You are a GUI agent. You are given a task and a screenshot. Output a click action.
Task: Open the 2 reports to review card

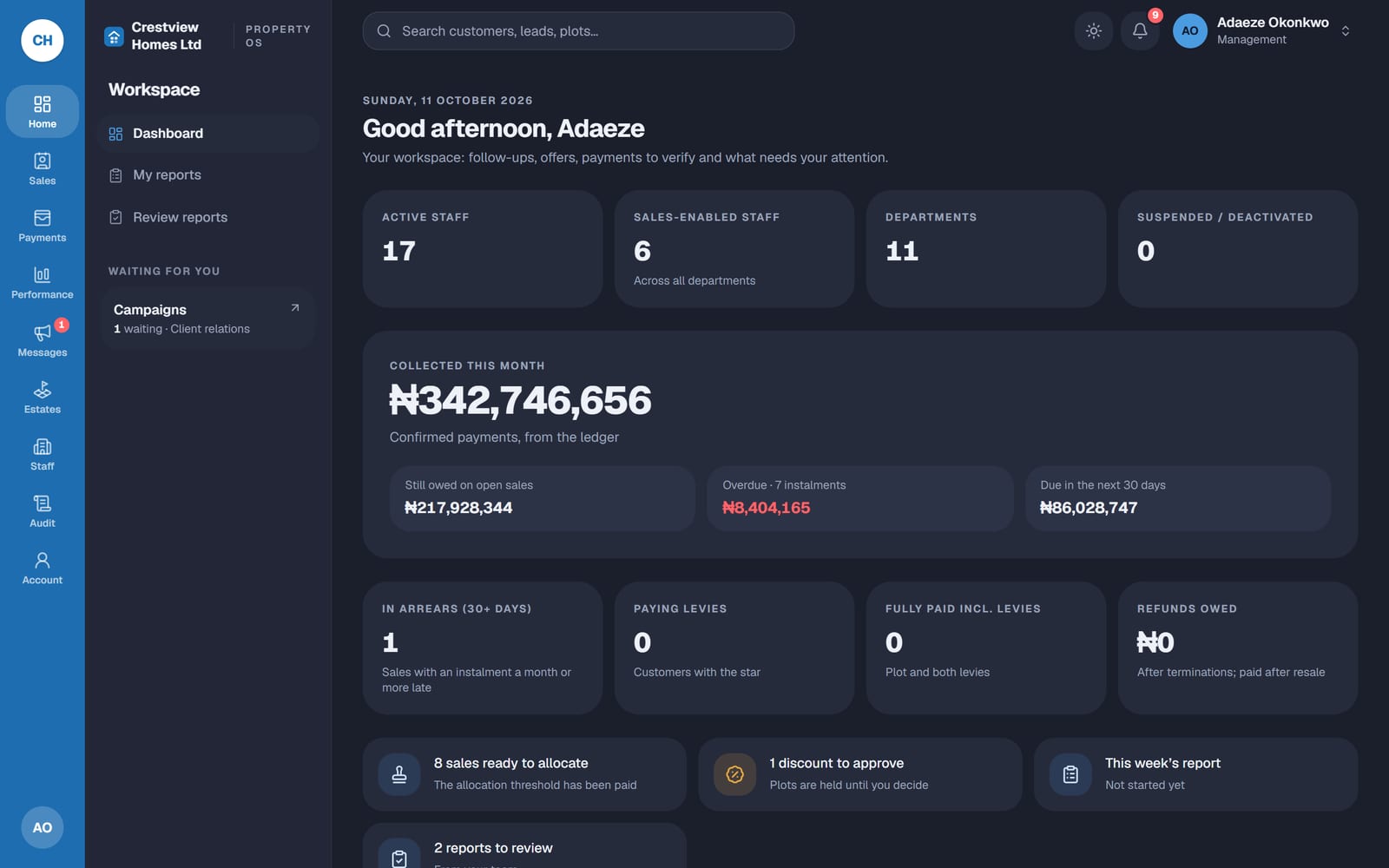(524, 846)
